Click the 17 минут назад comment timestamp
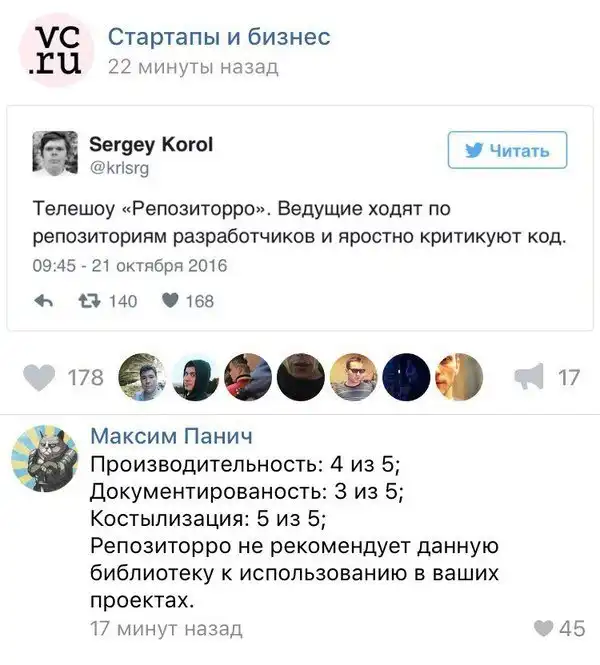This screenshot has width=600, height=665. click(x=165, y=628)
